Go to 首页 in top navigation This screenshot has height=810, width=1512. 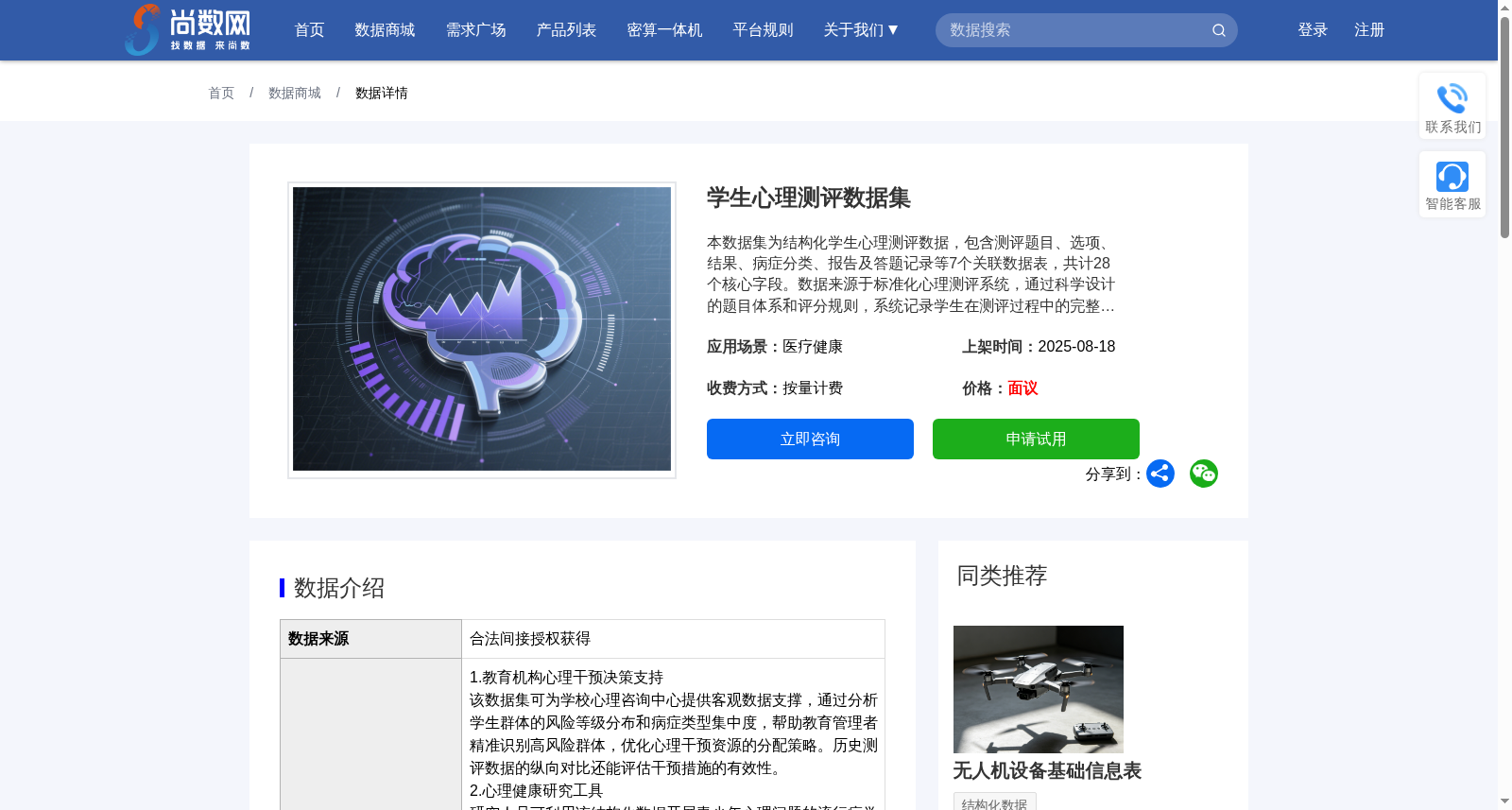pyautogui.click(x=309, y=30)
